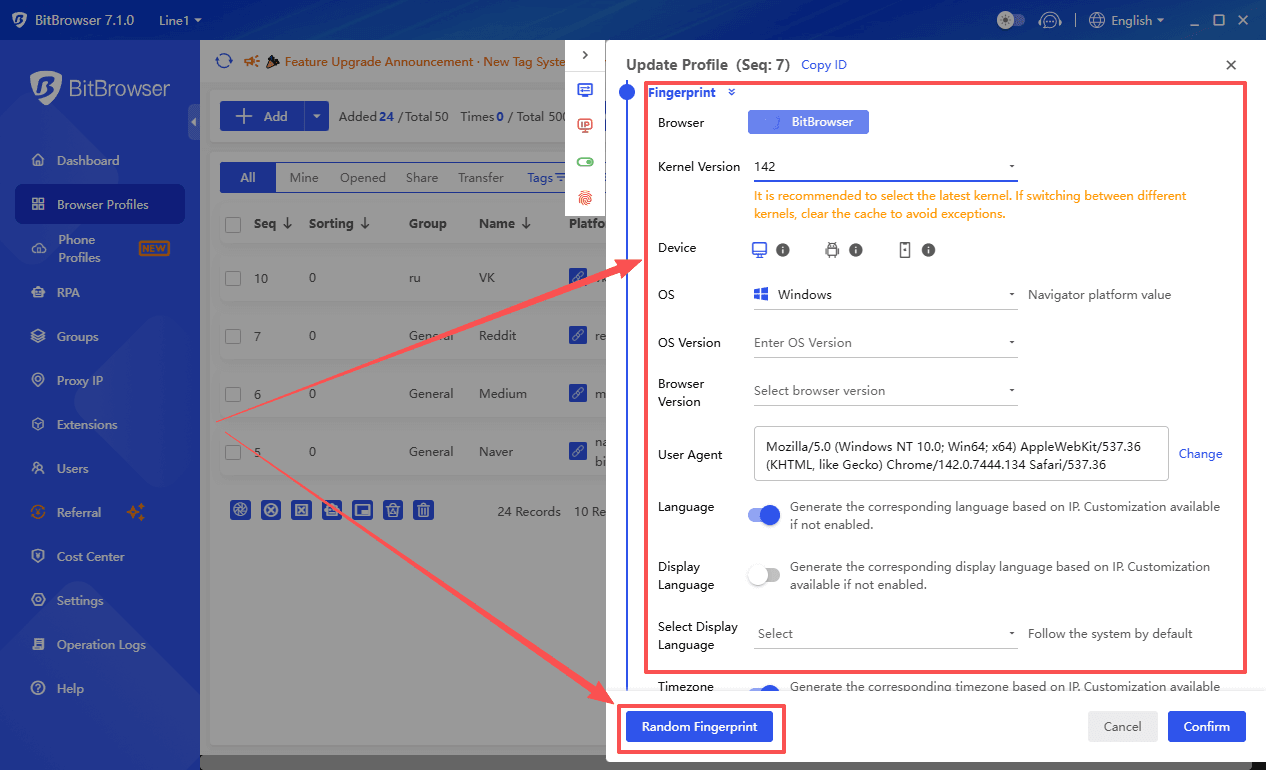Click the megaphone announcement icon
The height and width of the screenshot is (770, 1266).
pyautogui.click(x=252, y=61)
